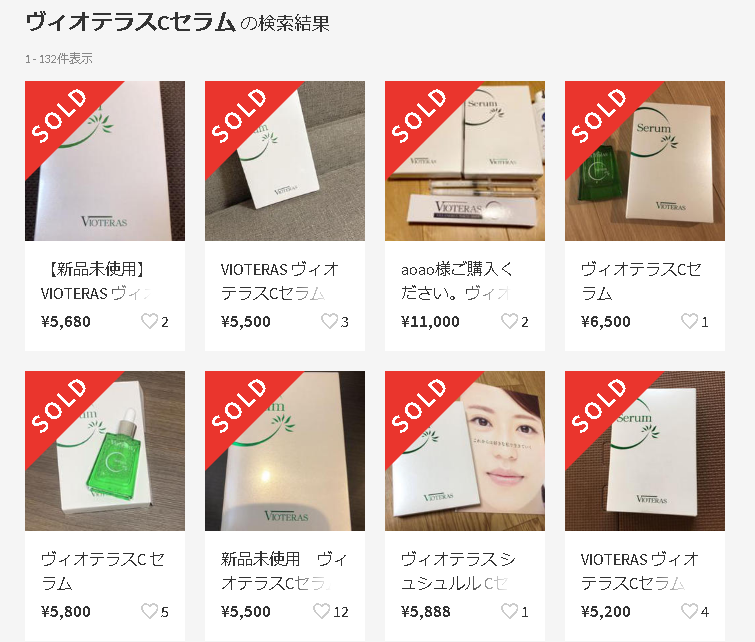Screen dimensions: 755x642
Task: Open ヴィオテラス シュシュルルC listing title
Action: pyautogui.click(x=458, y=571)
